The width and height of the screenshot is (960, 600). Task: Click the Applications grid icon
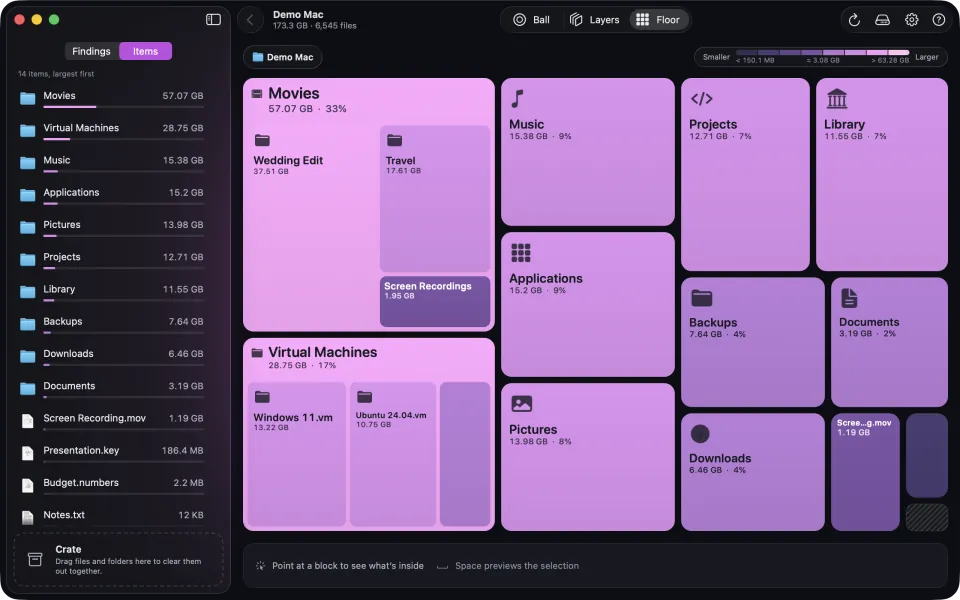[x=520, y=252]
